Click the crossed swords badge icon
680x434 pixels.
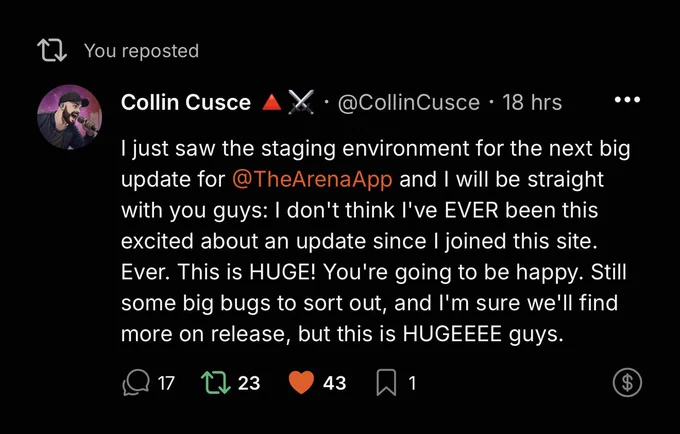click(x=301, y=103)
